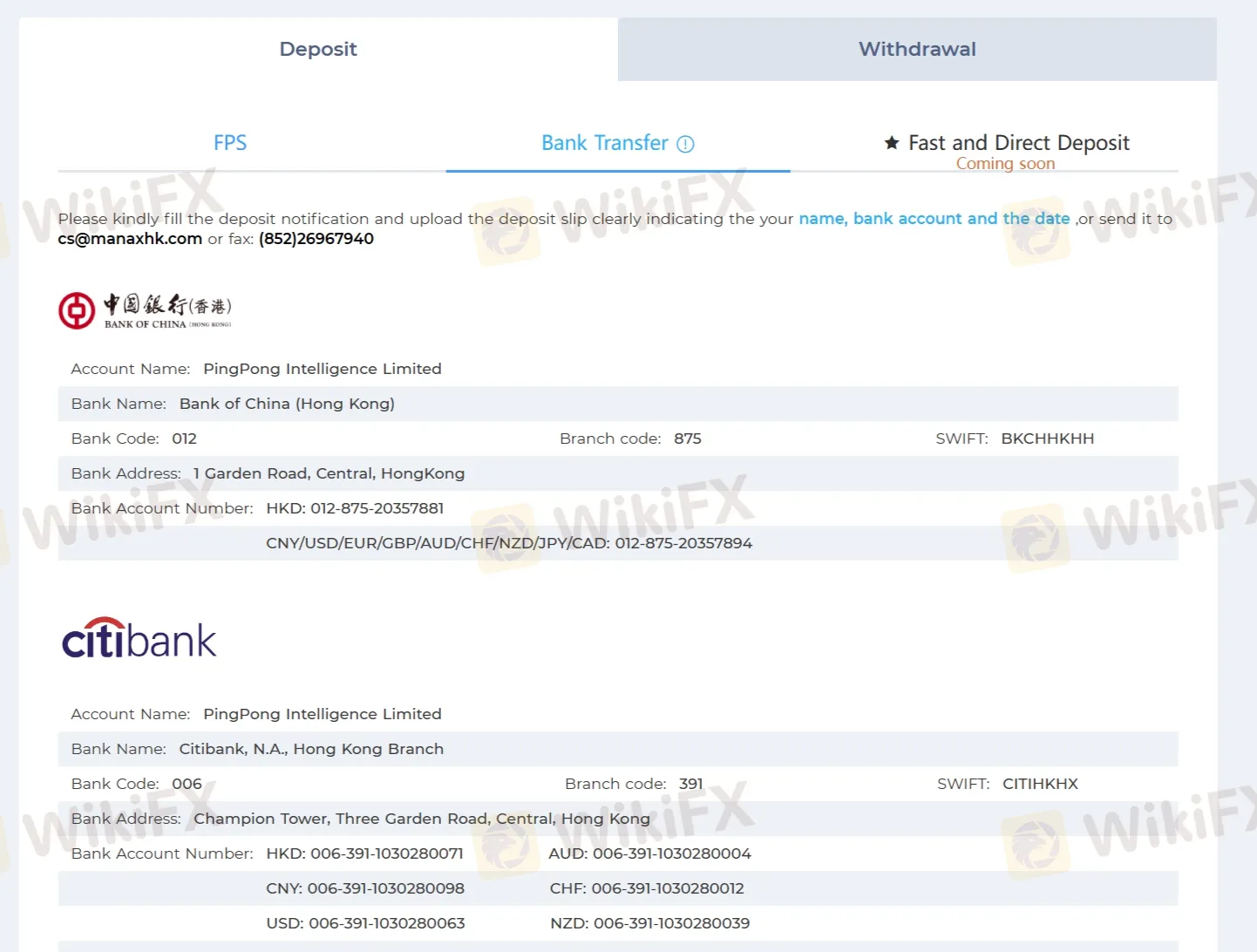Click the cs@manaxhk.com email link
The width and height of the screenshot is (1257, 952).
pyautogui.click(x=129, y=238)
